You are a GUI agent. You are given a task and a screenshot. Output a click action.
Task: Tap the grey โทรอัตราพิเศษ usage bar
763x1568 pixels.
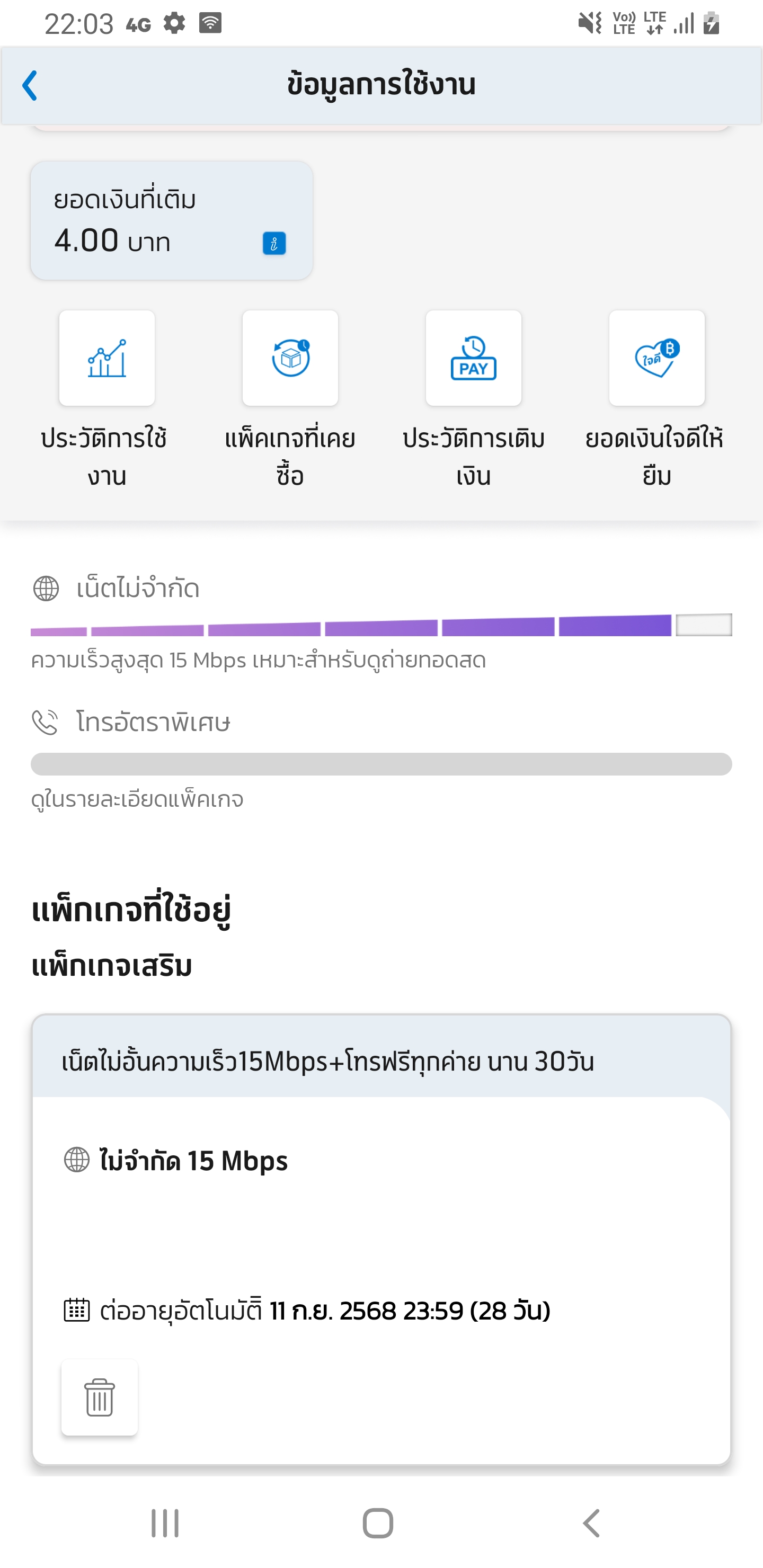[x=381, y=764]
